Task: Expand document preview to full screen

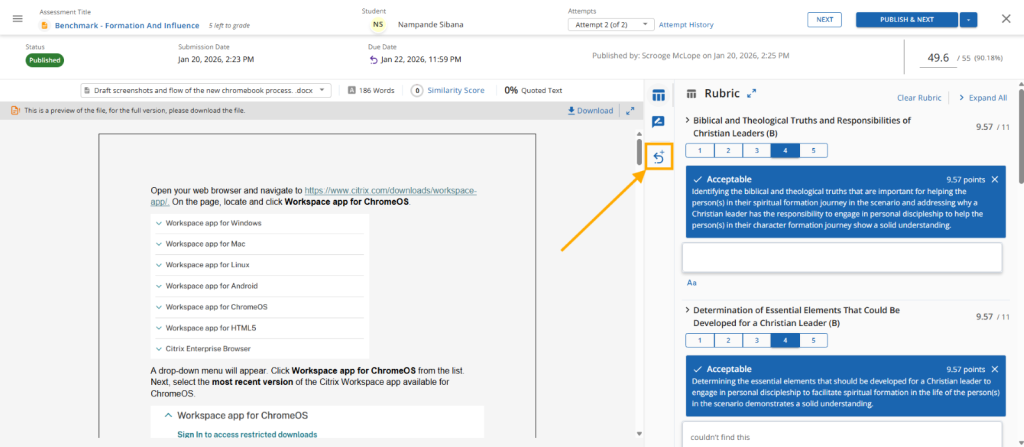Action: click(x=630, y=110)
